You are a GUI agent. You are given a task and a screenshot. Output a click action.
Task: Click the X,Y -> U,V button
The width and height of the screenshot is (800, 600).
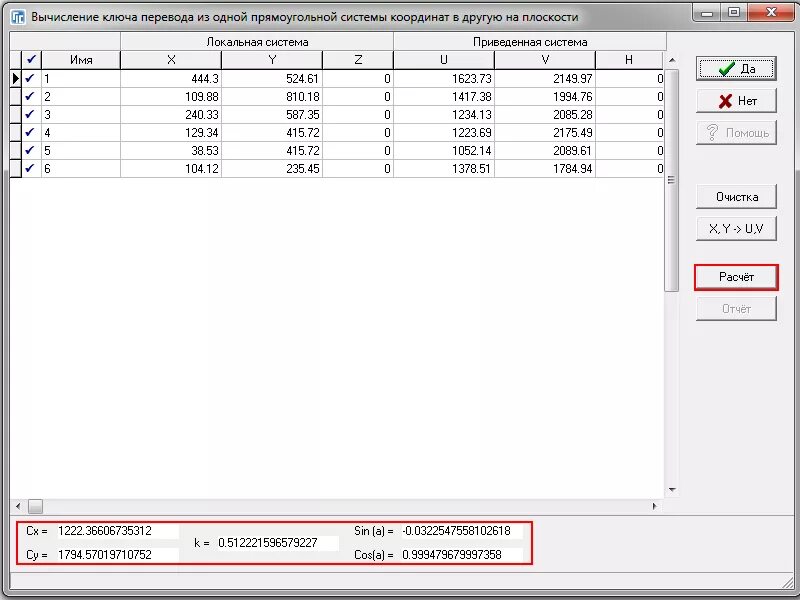pos(736,229)
